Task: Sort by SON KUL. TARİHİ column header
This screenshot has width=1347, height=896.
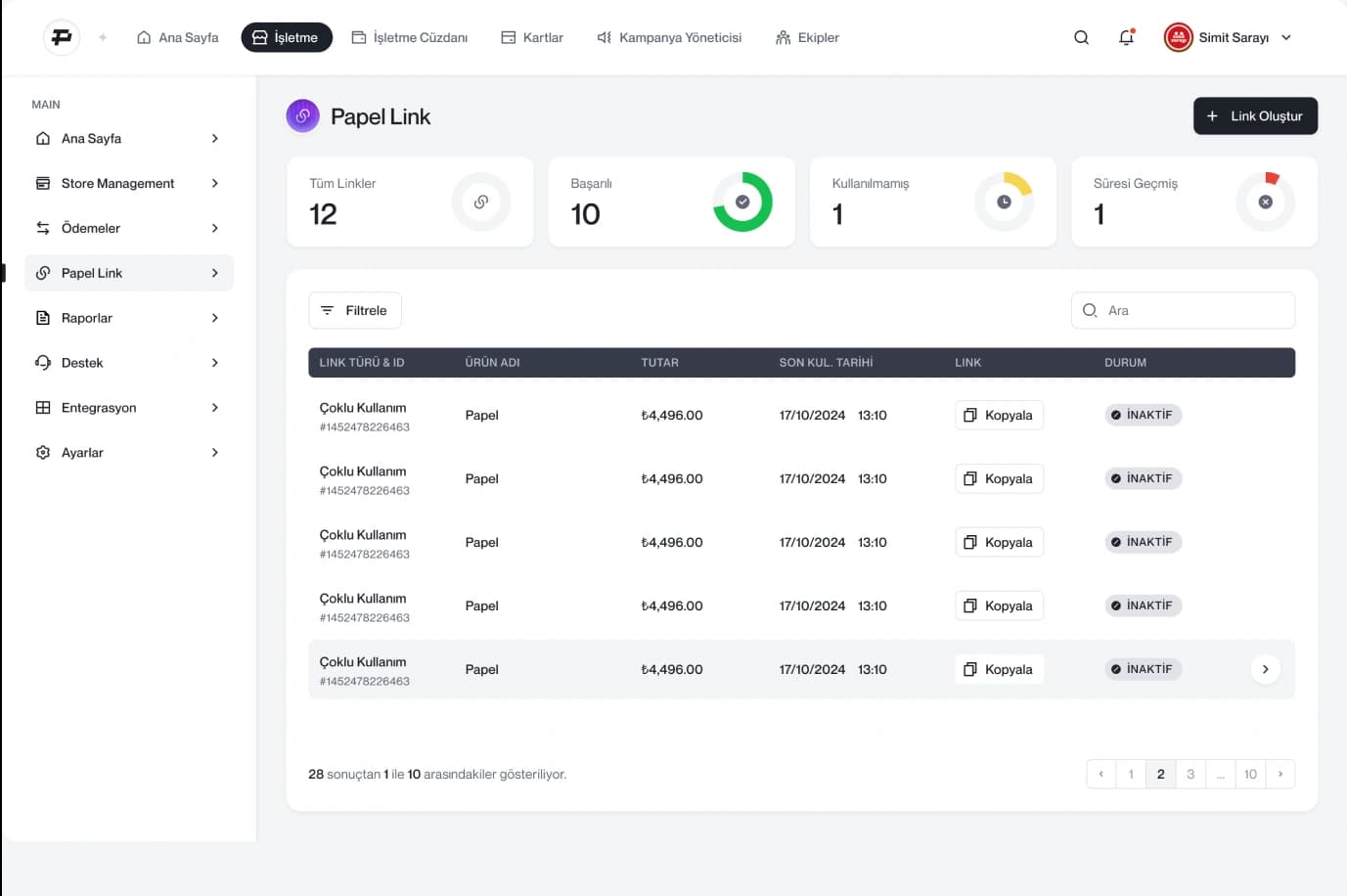Action: (826, 362)
